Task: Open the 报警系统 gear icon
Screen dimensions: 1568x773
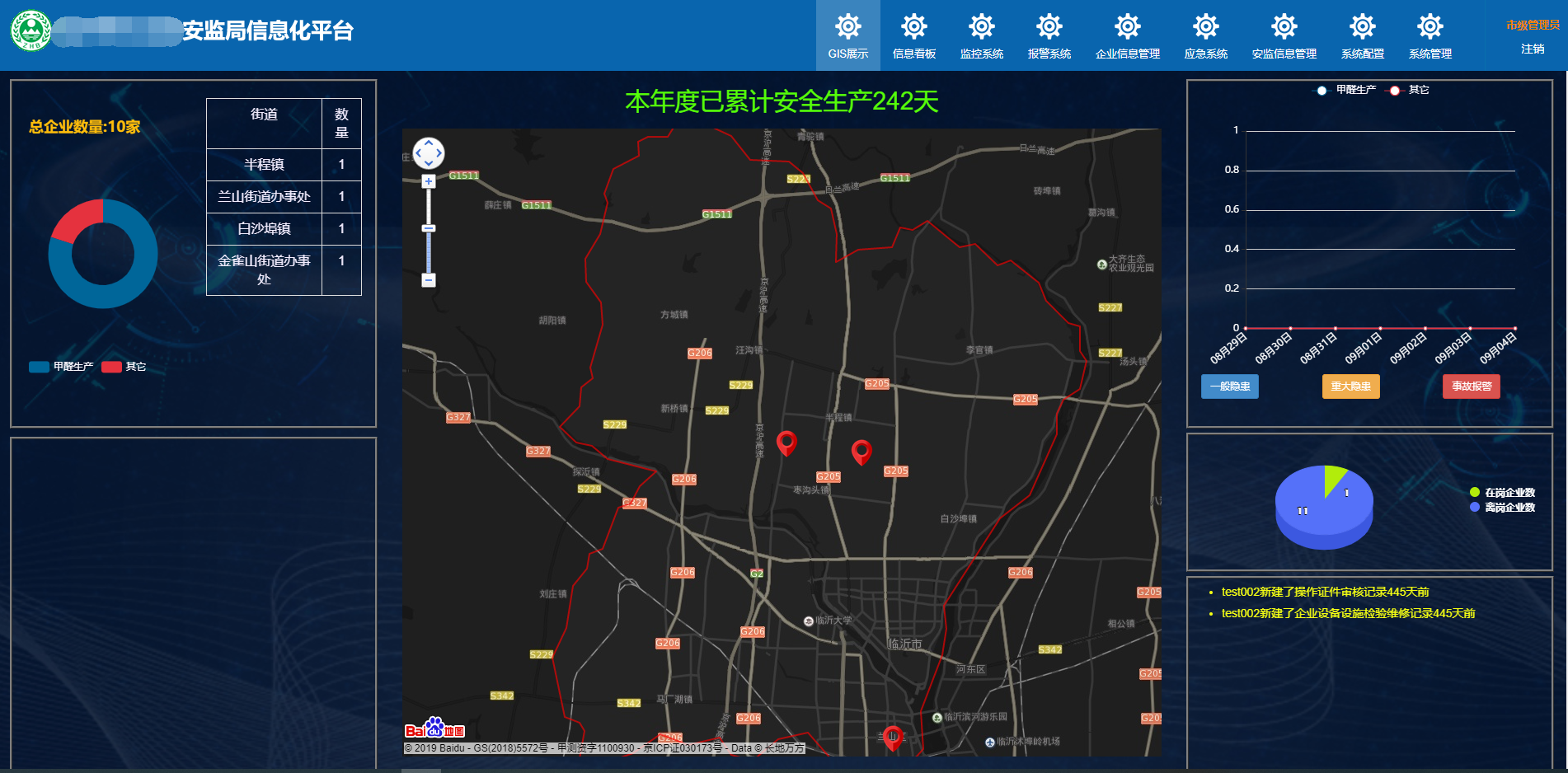Action: click(1049, 27)
